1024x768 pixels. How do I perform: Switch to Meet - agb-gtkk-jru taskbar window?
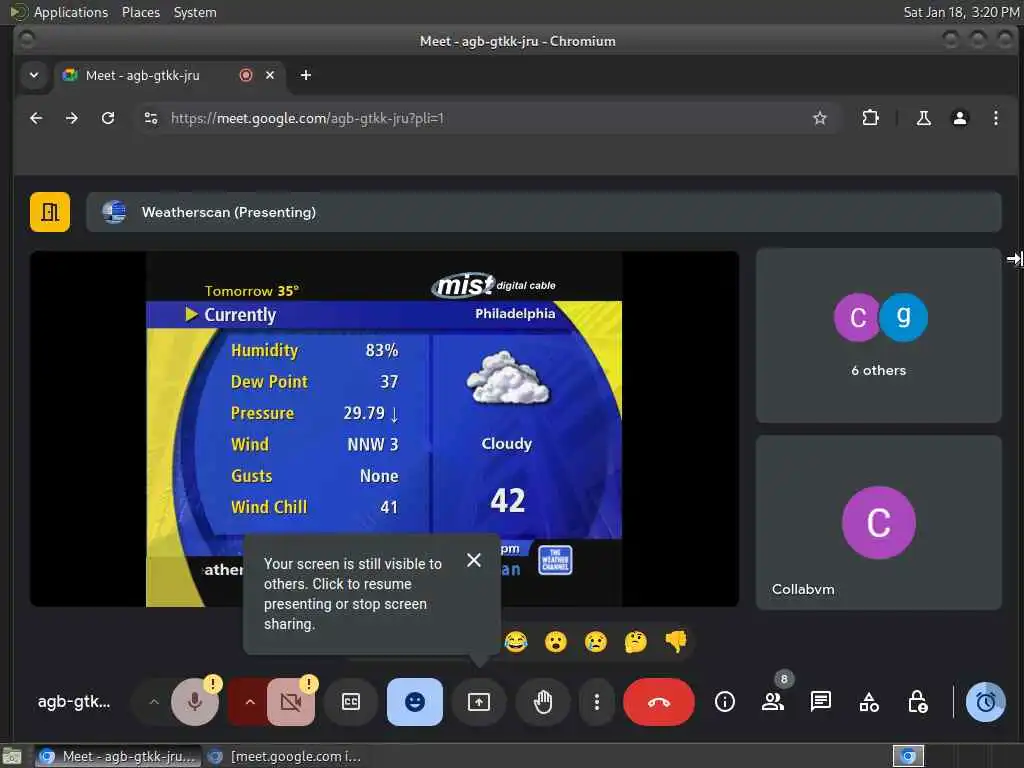click(x=118, y=756)
